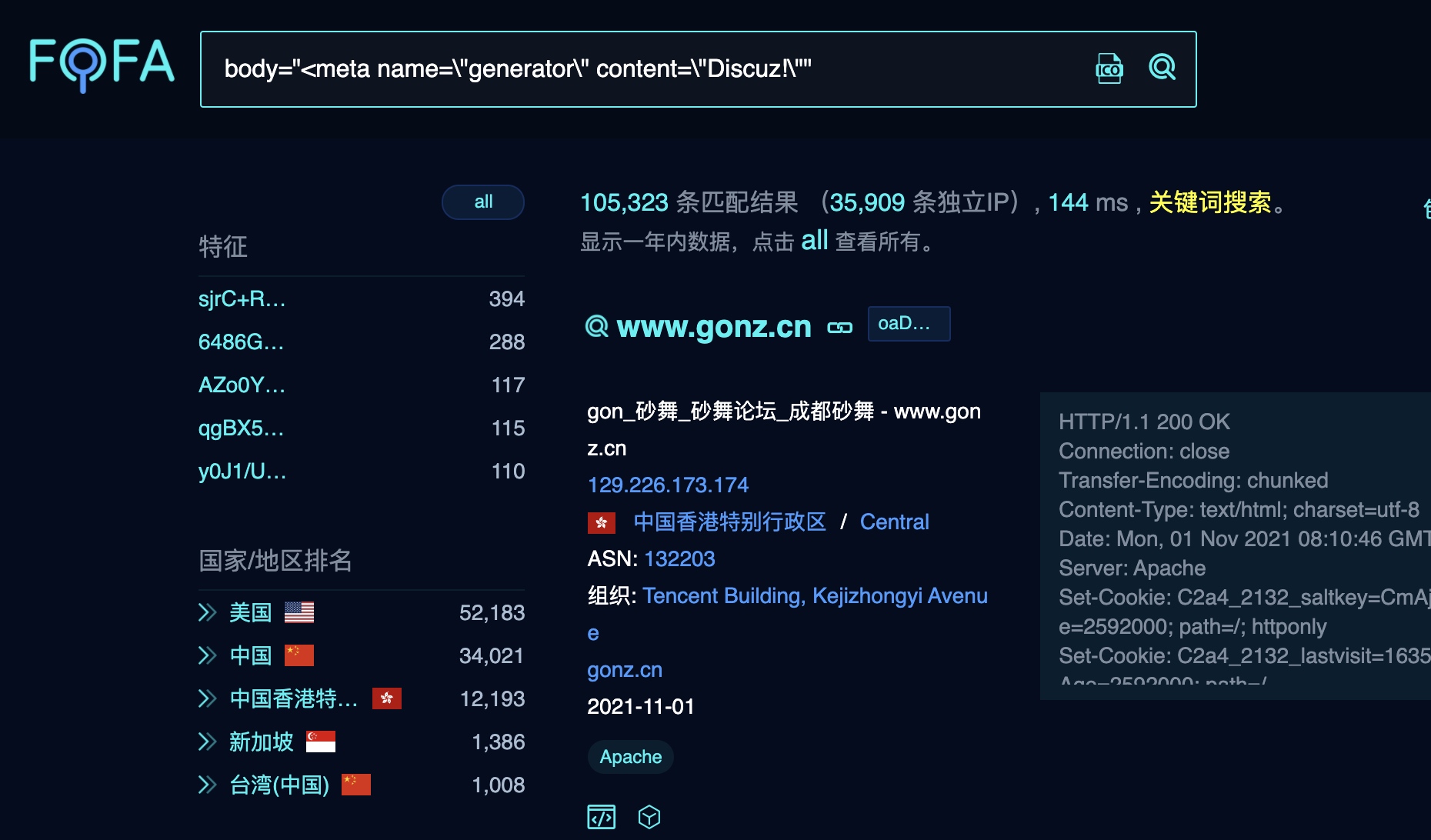Viewport: 1431px width, 840px height.
Task: Open the www.gonz.cn result link
Action: (x=713, y=327)
